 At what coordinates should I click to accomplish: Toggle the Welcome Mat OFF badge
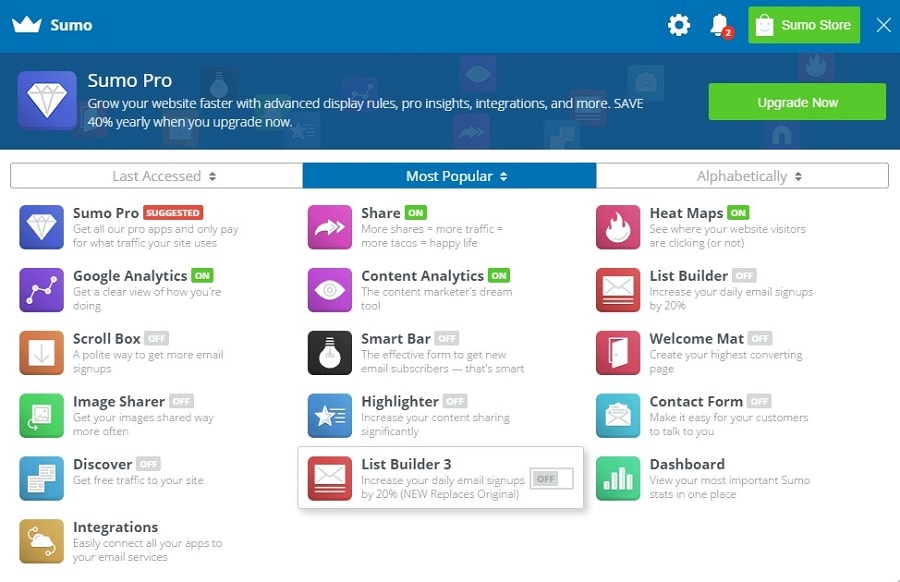pos(760,338)
